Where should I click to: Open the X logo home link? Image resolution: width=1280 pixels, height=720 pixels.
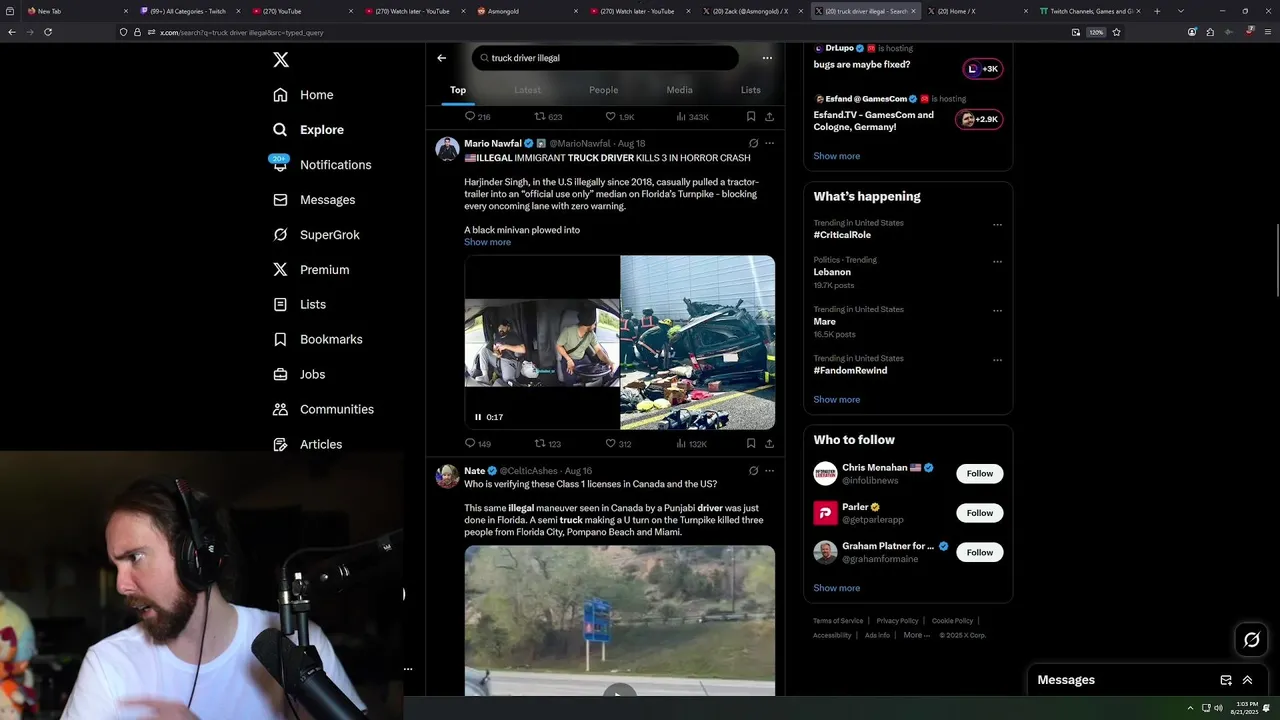click(281, 60)
